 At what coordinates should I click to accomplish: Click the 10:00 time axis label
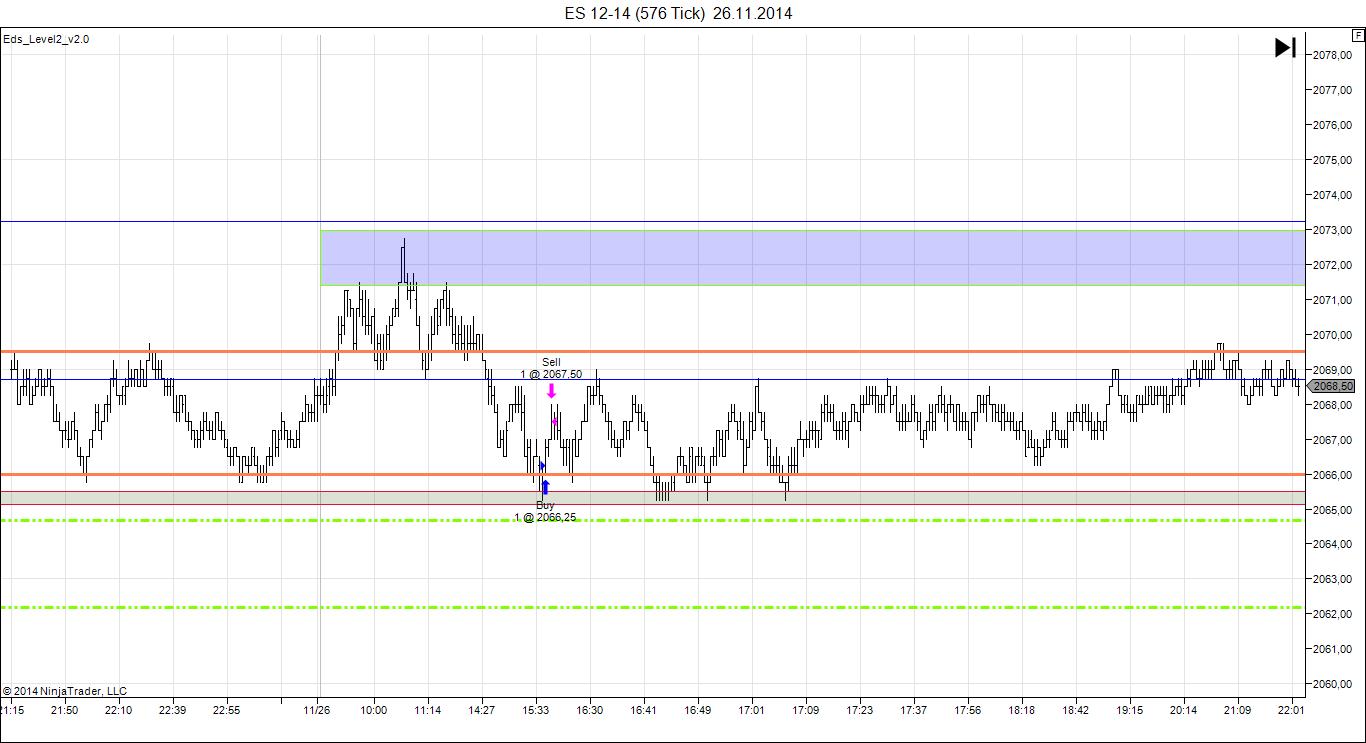(374, 710)
